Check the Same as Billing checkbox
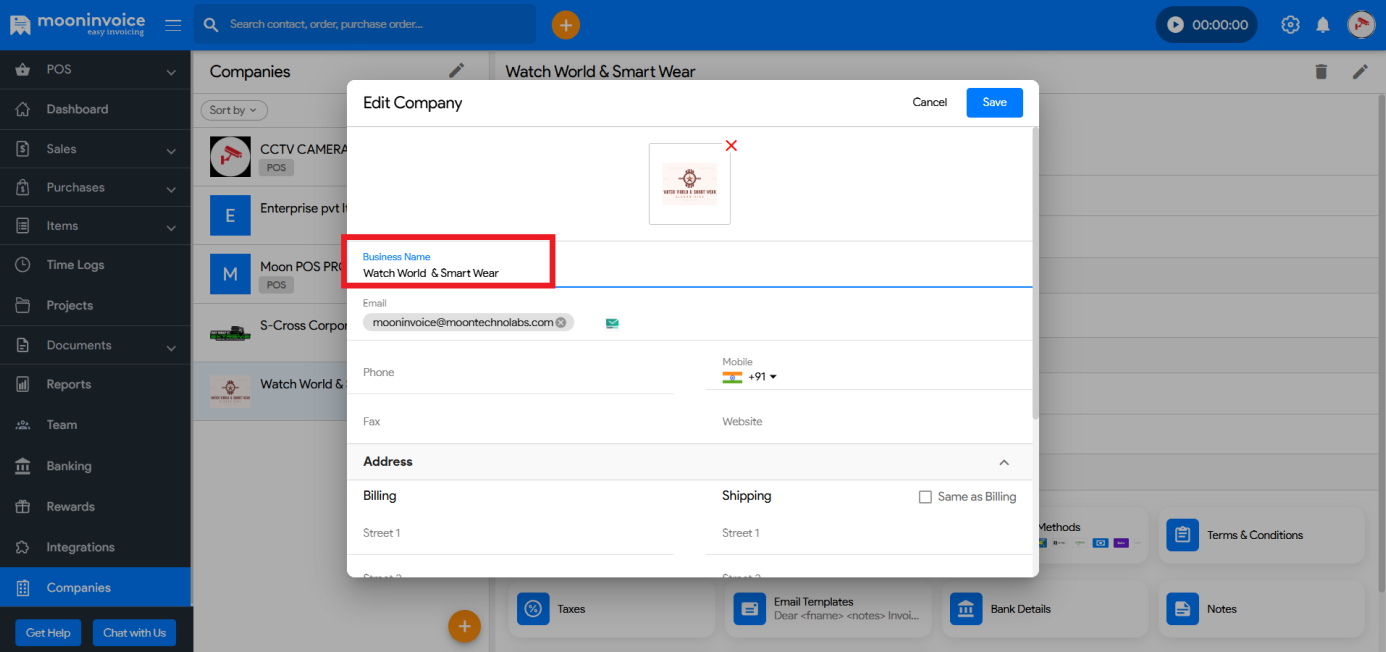Viewport: 1386px width, 652px height. coord(925,497)
